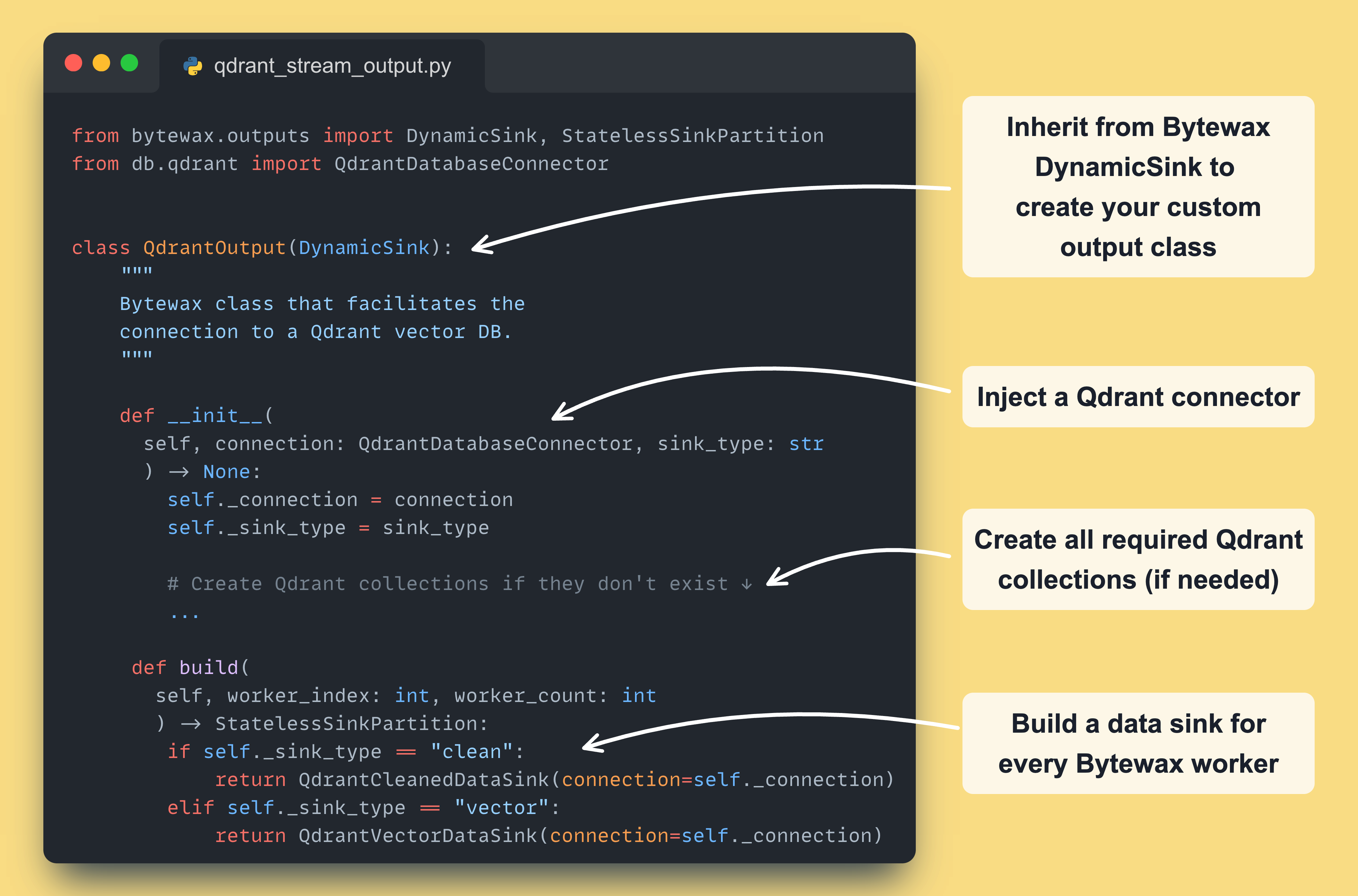Click the sink_type: str parameter
1358x896 pixels.
[x=741, y=444]
